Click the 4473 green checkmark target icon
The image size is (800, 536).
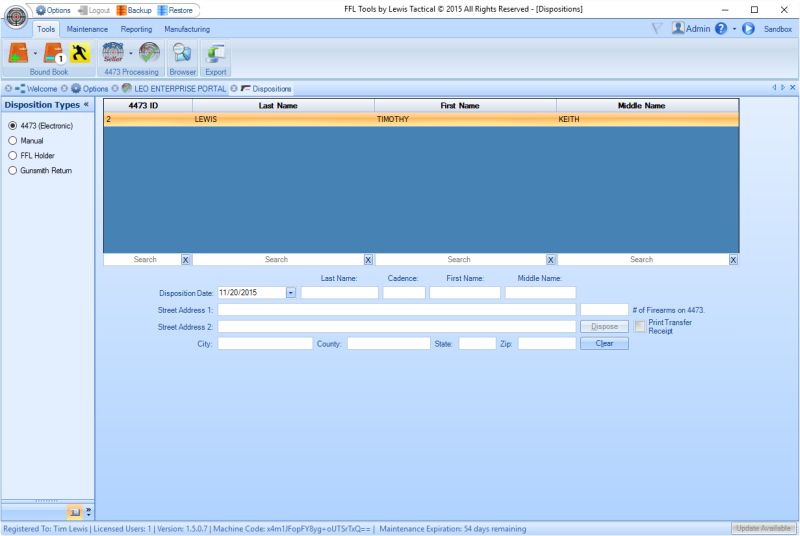149,53
